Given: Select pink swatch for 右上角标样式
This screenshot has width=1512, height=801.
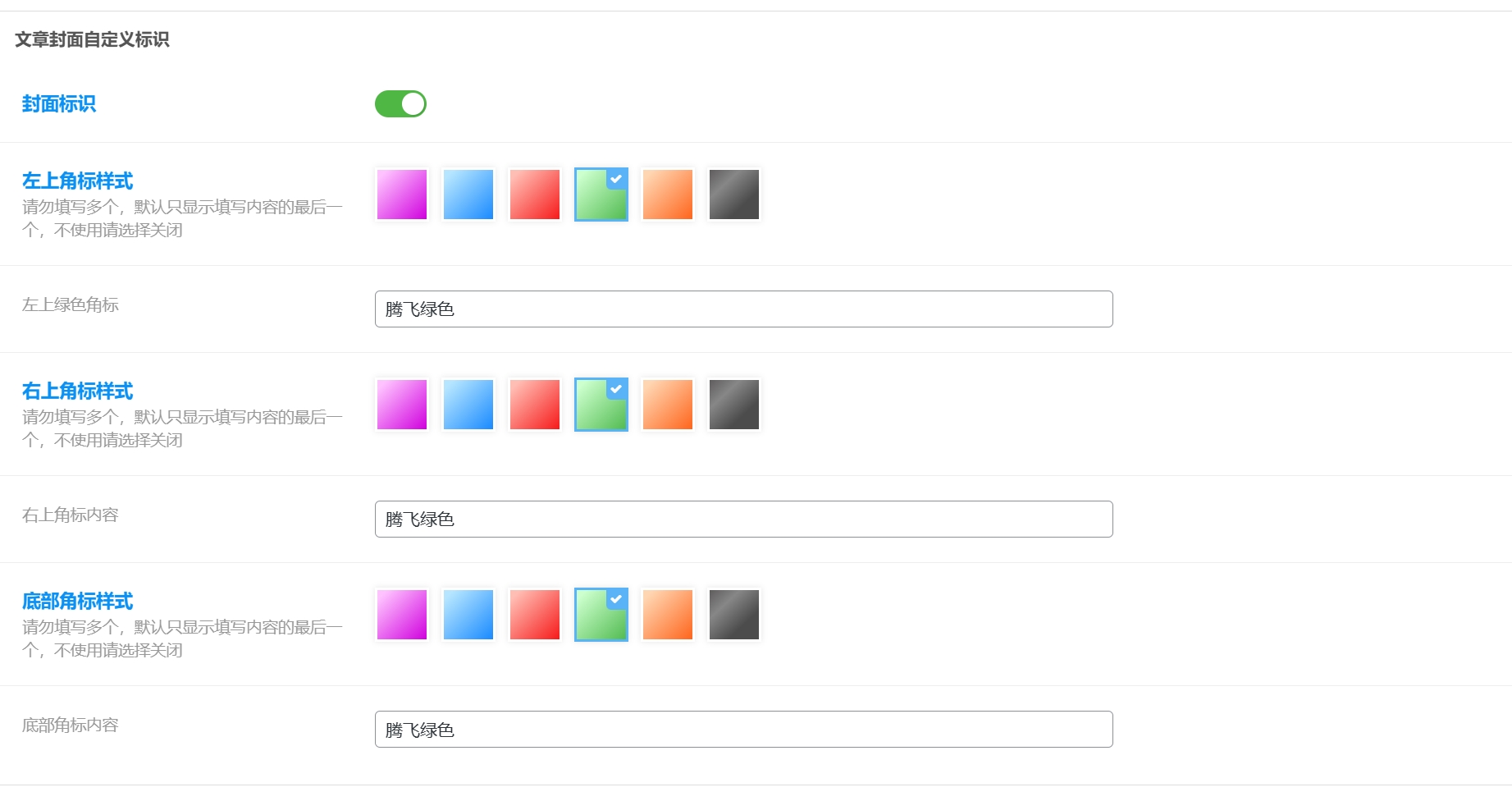Looking at the screenshot, I should [402, 405].
